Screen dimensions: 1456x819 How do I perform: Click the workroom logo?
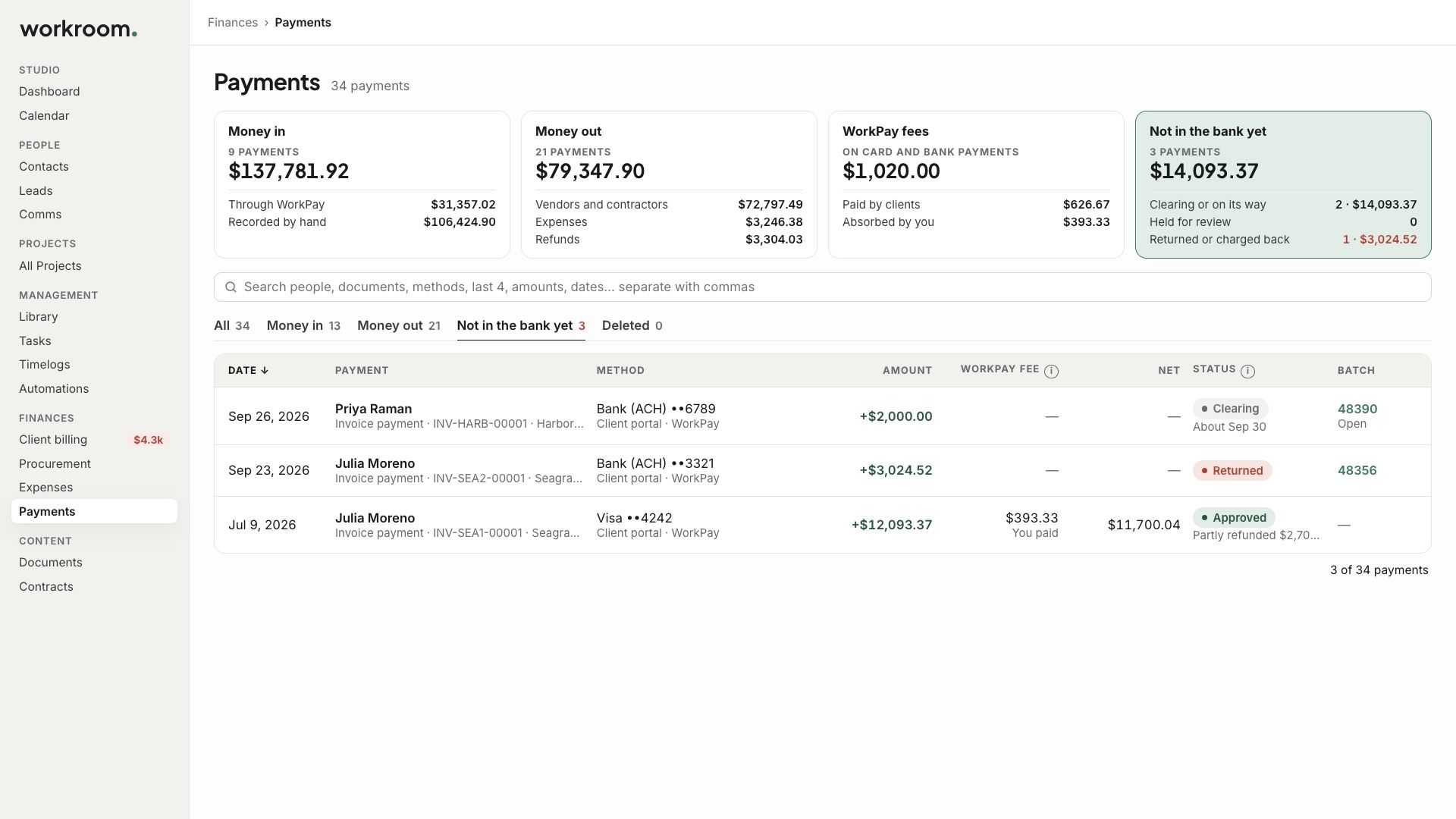pyautogui.click(x=78, y=29)
